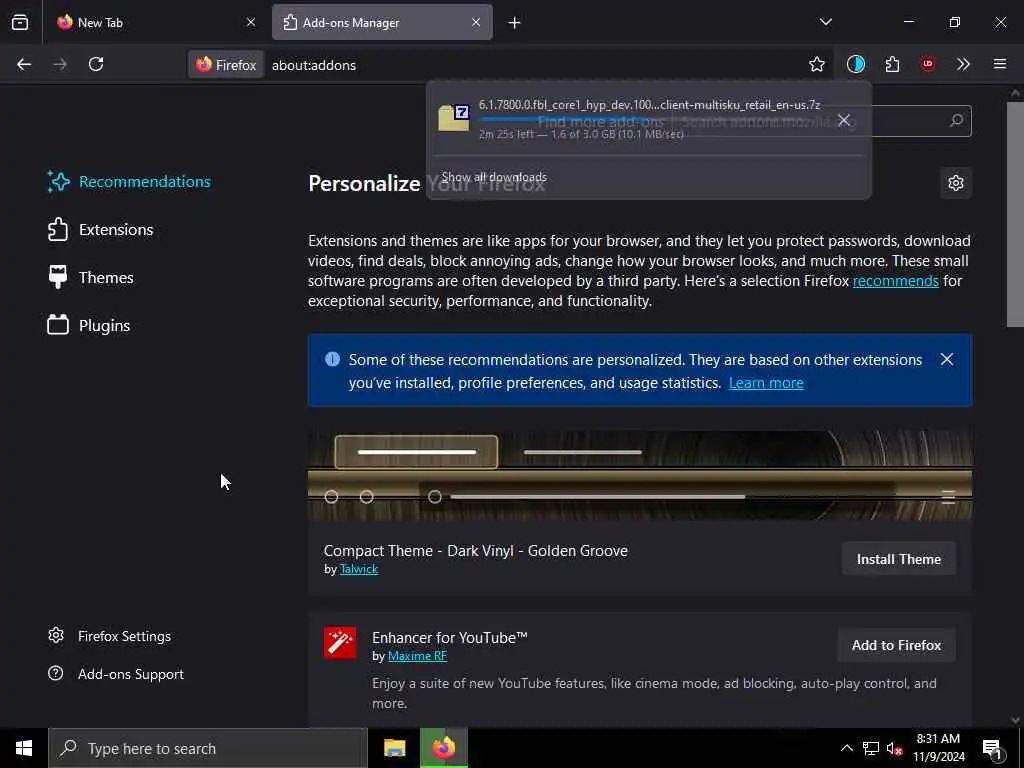Open File Explorer from taskbar

pyautogui.click(x=394, y=748)
